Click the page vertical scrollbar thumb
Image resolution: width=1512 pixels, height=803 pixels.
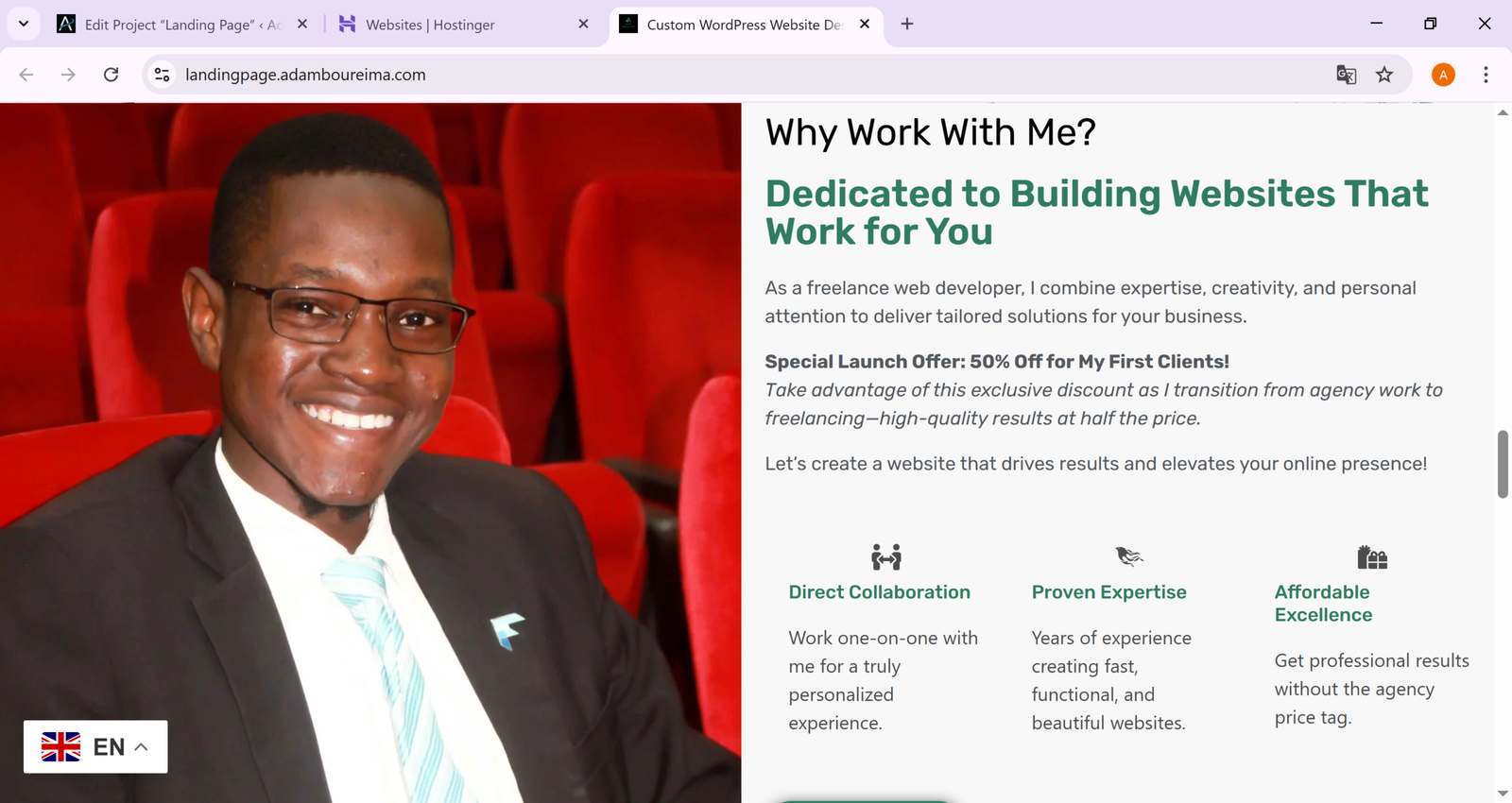click(1503, 464)
